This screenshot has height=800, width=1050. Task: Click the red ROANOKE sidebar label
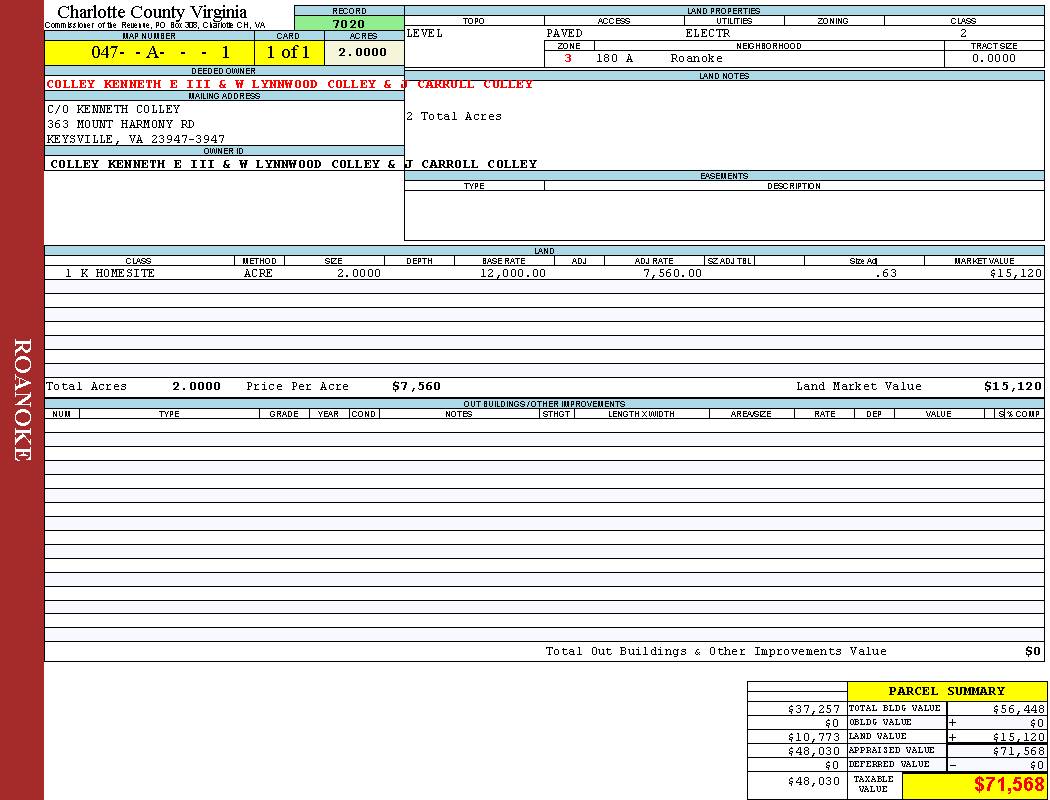click(22, 400)
